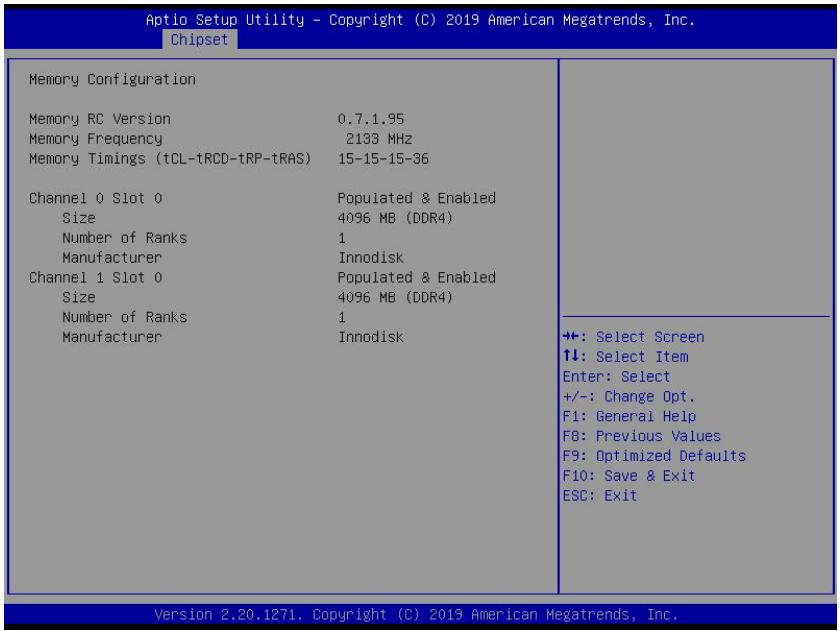Select the Chipset tab
Viewport: 840px width, 631px height.
click(199, 40)
